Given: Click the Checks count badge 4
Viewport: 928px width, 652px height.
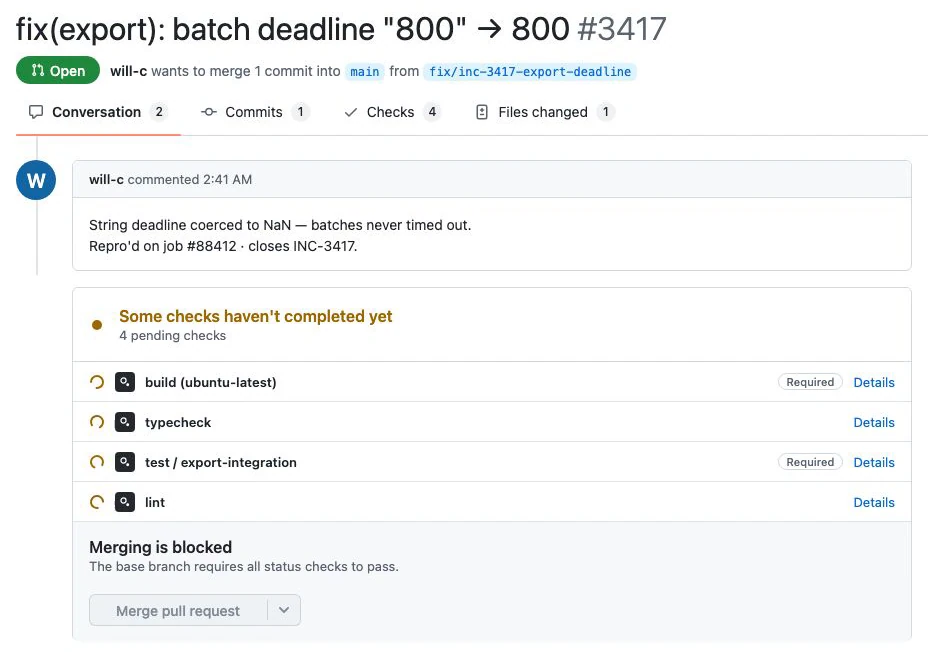Looking at the screenshot, I should 432,112.
